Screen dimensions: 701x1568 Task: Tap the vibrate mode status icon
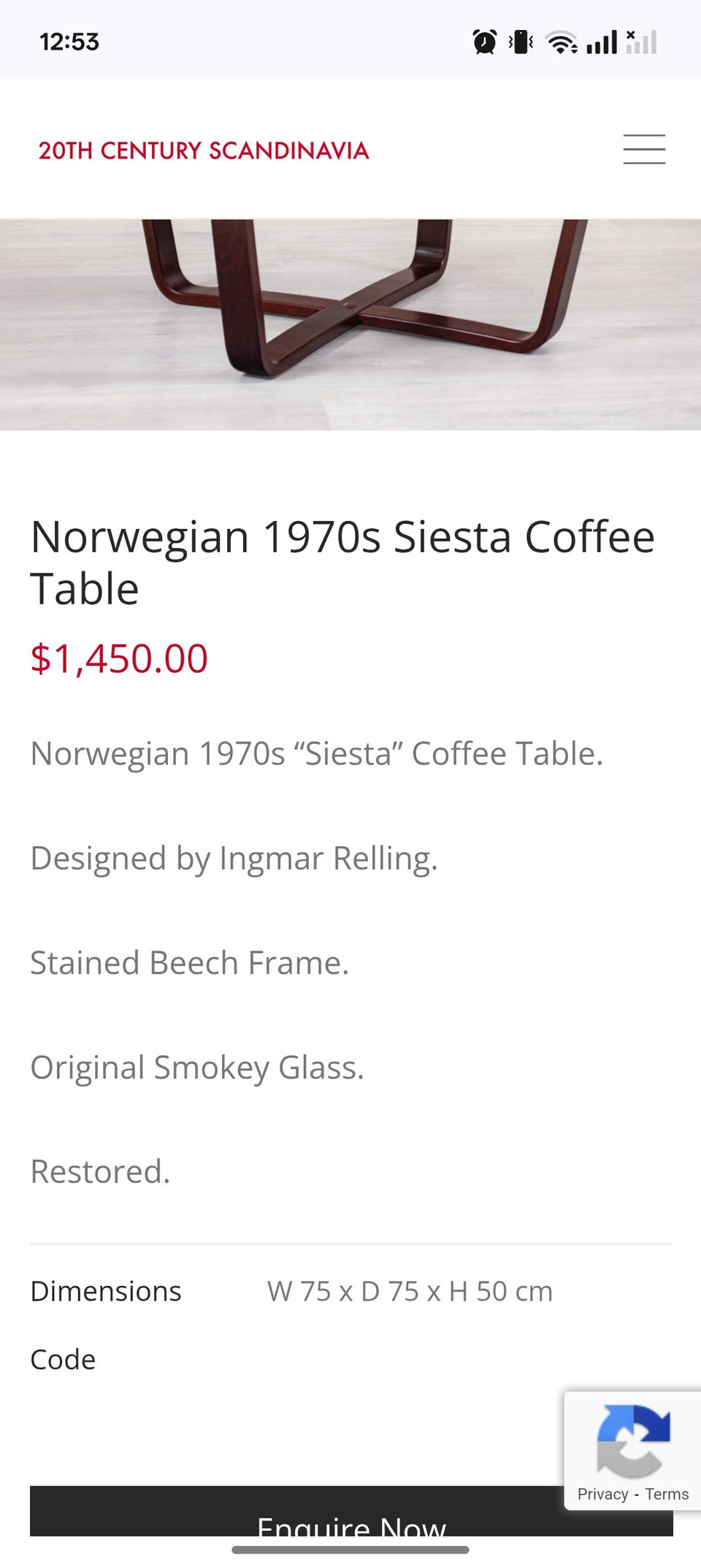(521, 42)
